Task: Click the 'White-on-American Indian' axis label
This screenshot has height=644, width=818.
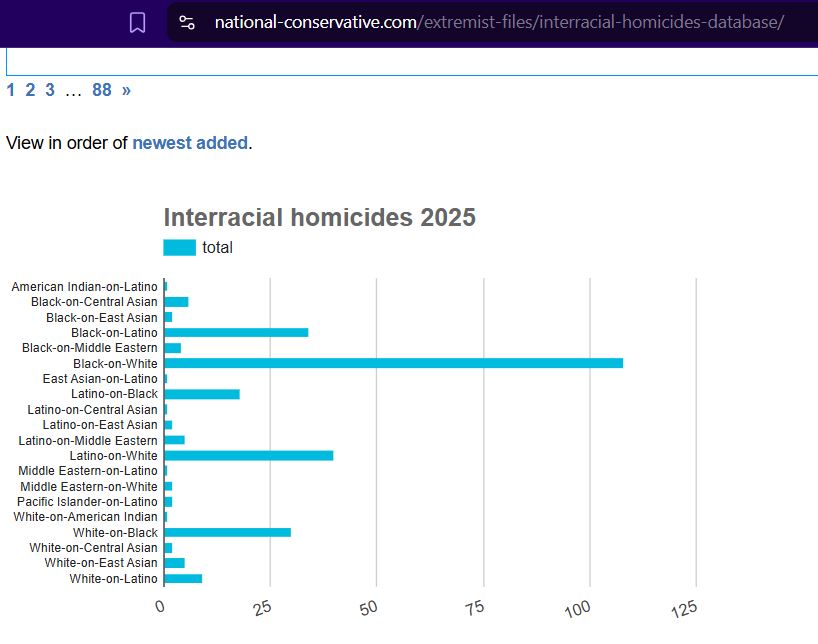Action: [86, 517]
